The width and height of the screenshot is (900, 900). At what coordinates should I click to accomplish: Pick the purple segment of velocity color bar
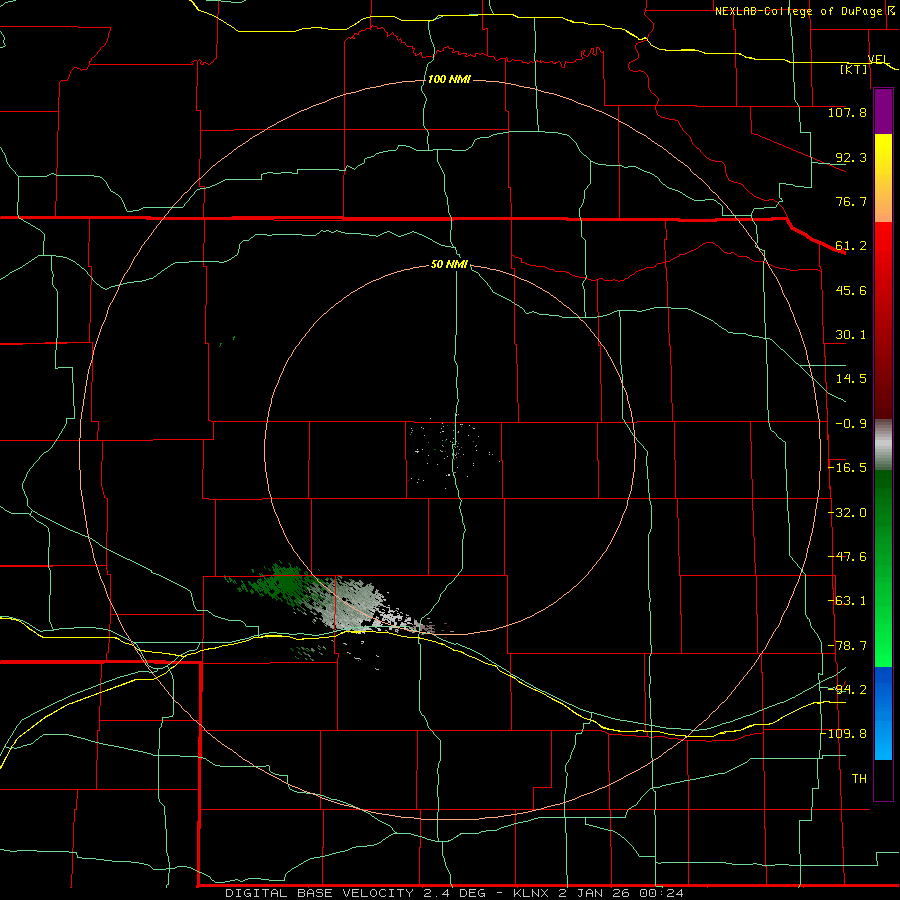click(x=883, y=111)
